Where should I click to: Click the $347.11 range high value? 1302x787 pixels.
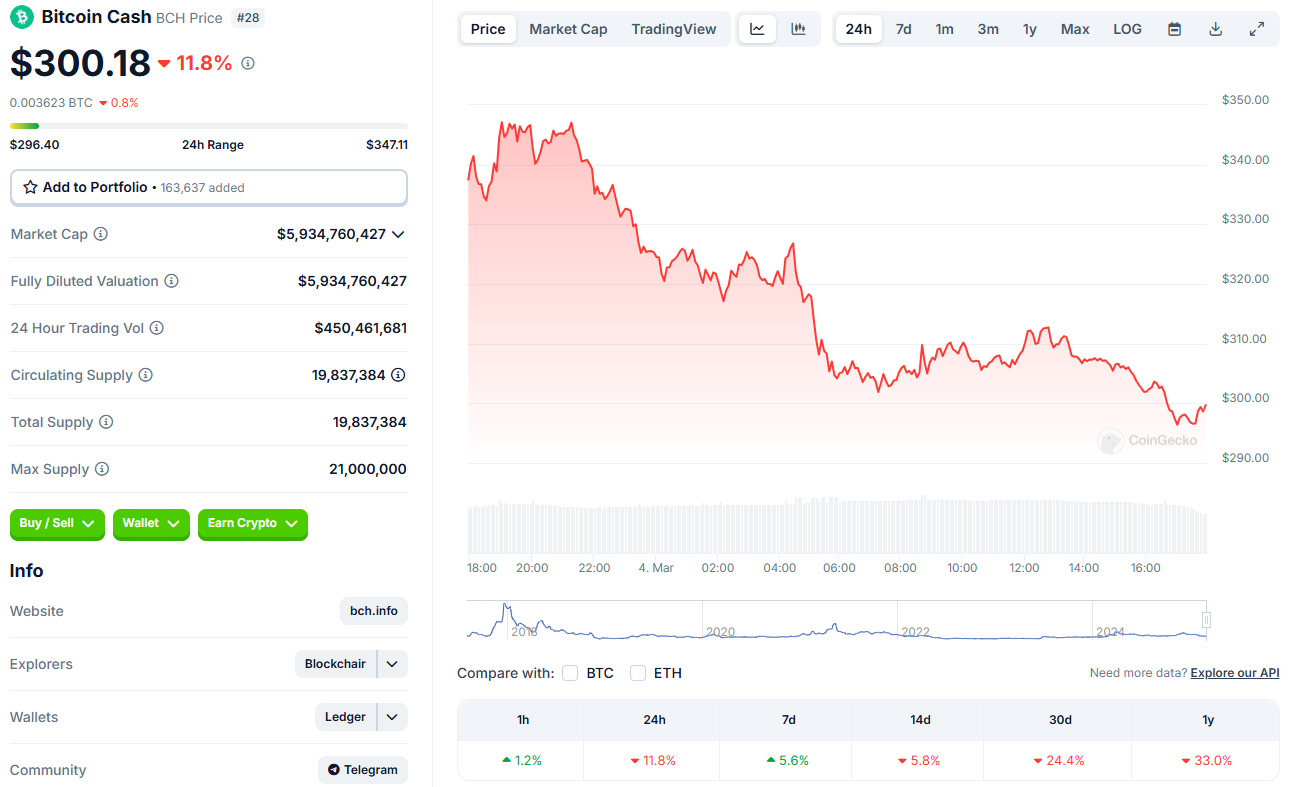(x=387, y=145)
